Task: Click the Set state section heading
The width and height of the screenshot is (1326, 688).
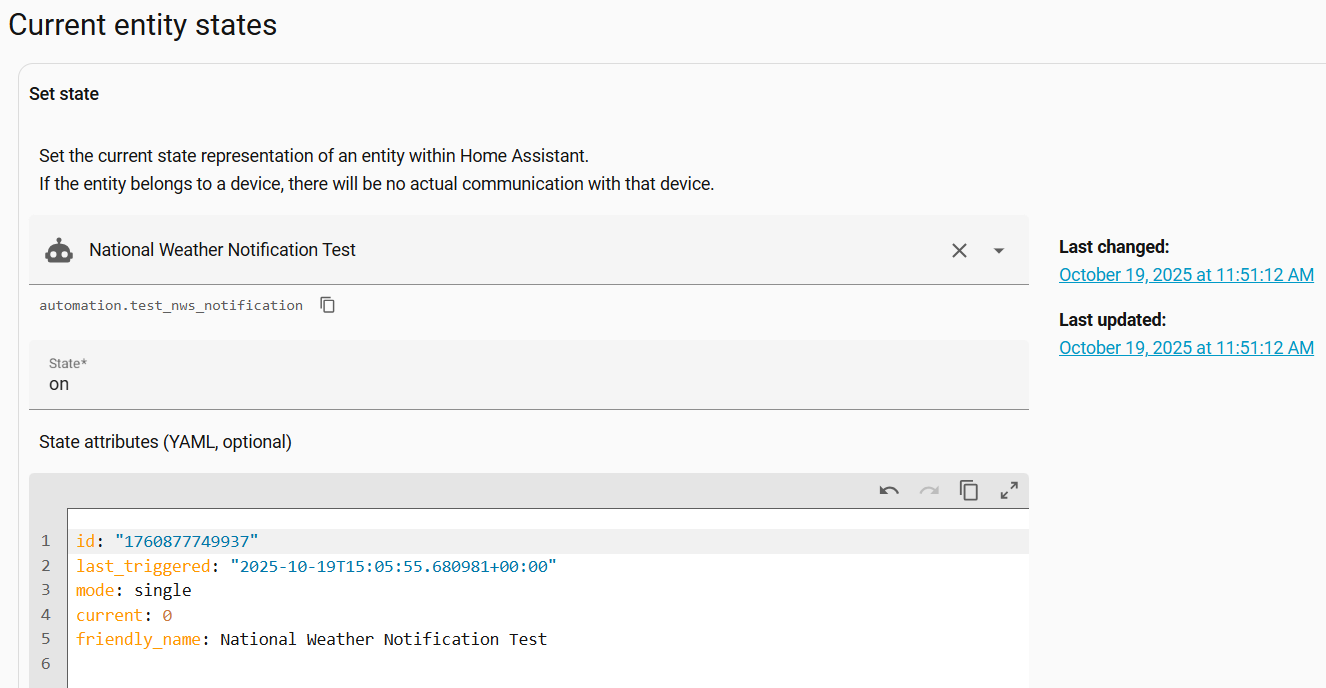Action: pos(64,94)
